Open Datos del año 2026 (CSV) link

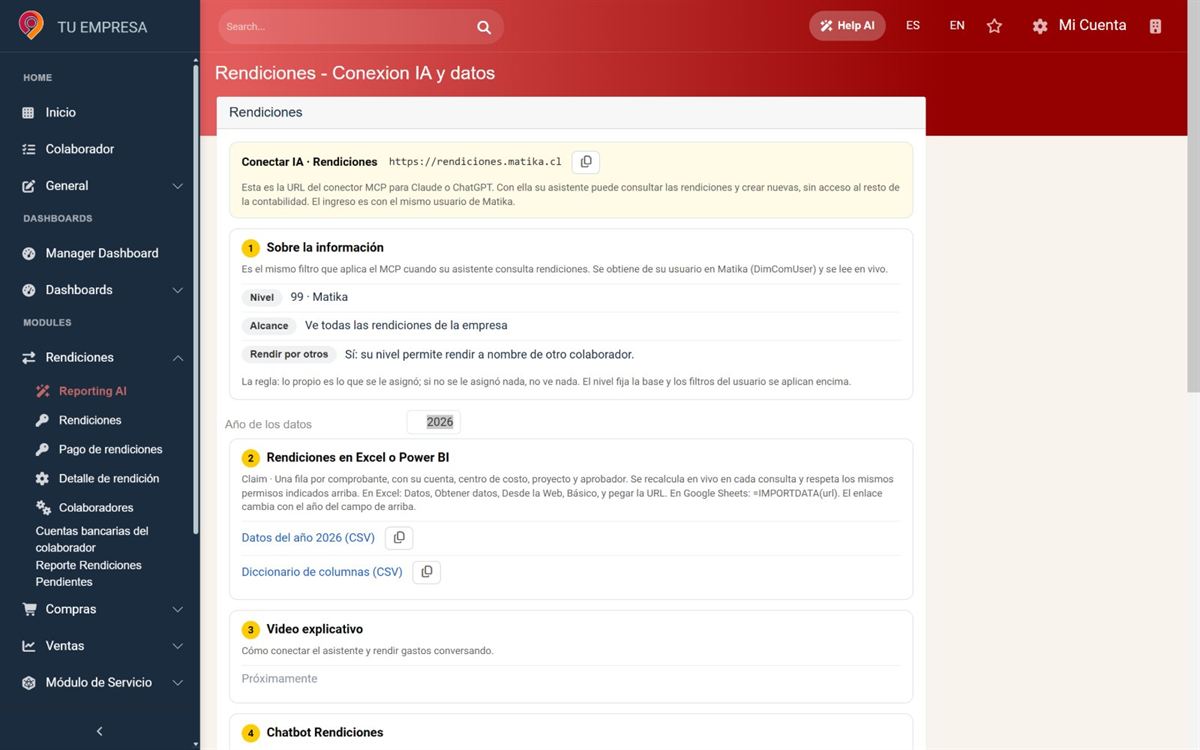(x=308, y=538)
